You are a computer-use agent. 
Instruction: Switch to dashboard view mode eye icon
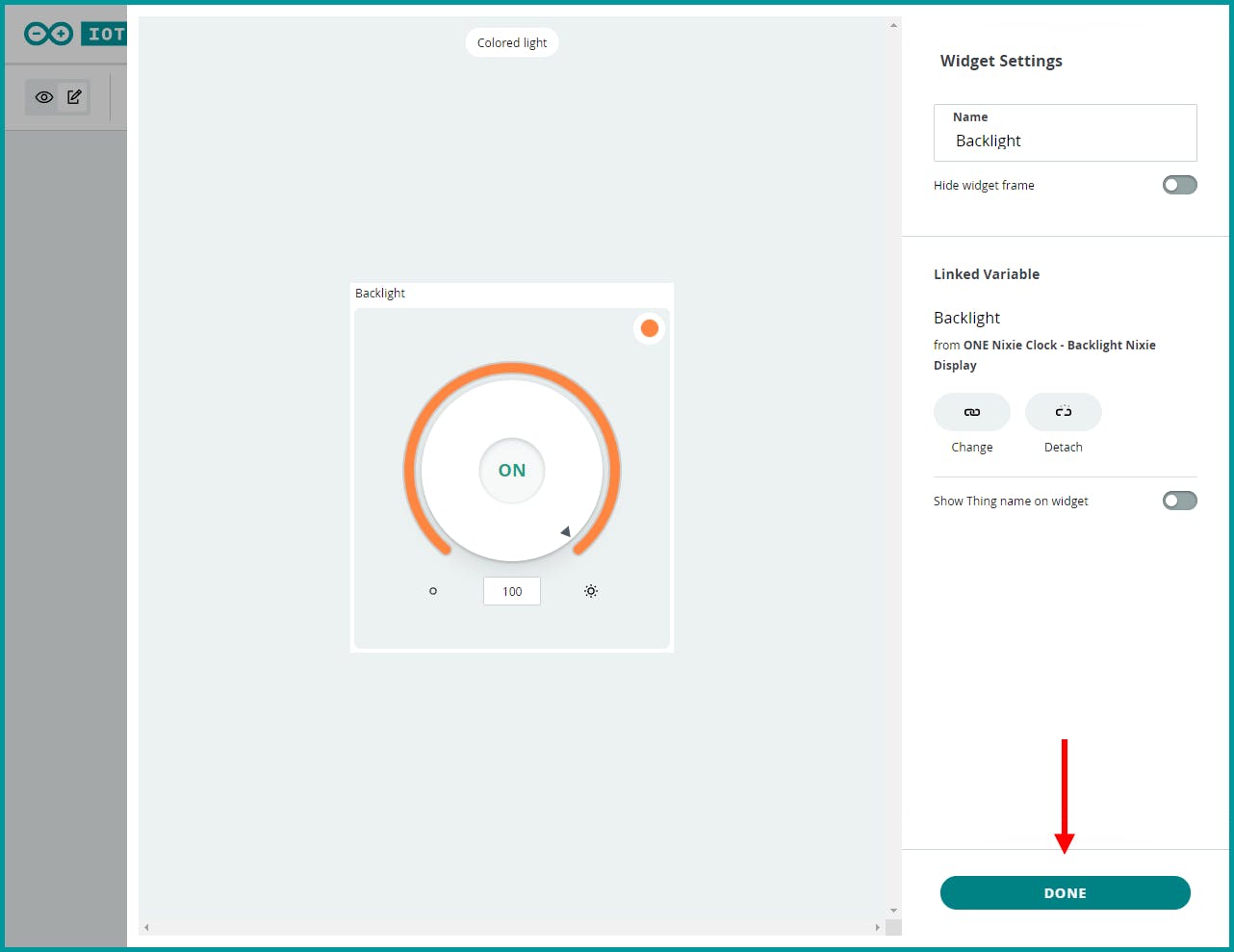click(x=43, y=97)
